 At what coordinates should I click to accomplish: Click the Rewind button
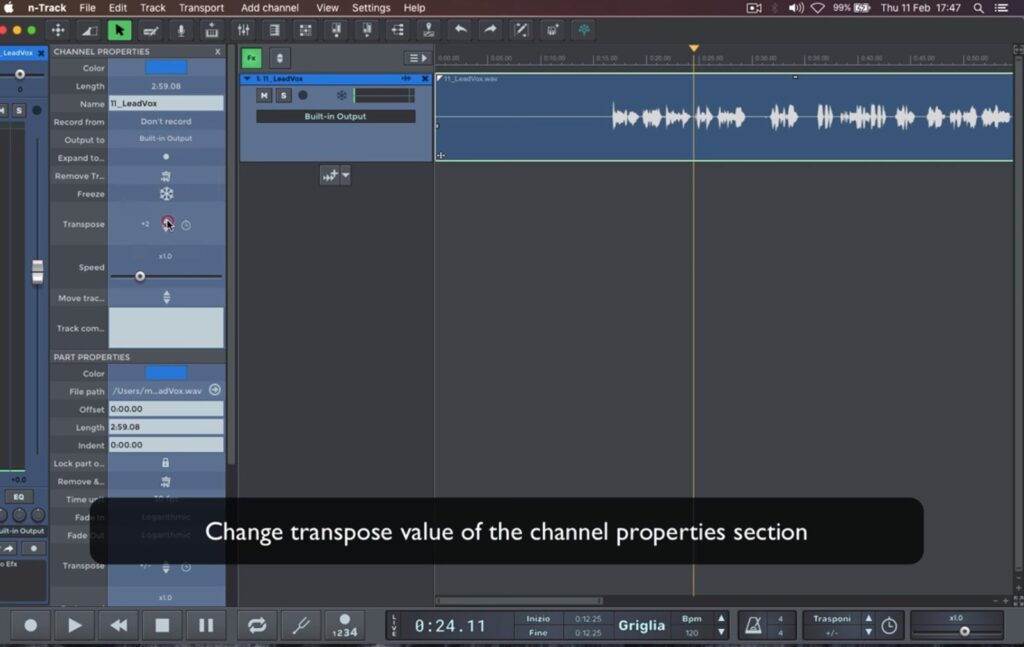[119, 625]
